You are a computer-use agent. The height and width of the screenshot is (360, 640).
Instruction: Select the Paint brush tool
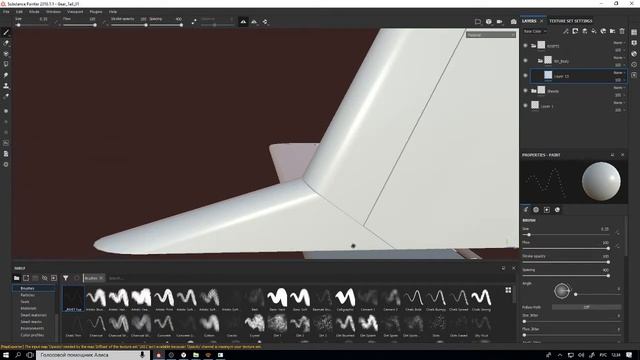point(6,32)
